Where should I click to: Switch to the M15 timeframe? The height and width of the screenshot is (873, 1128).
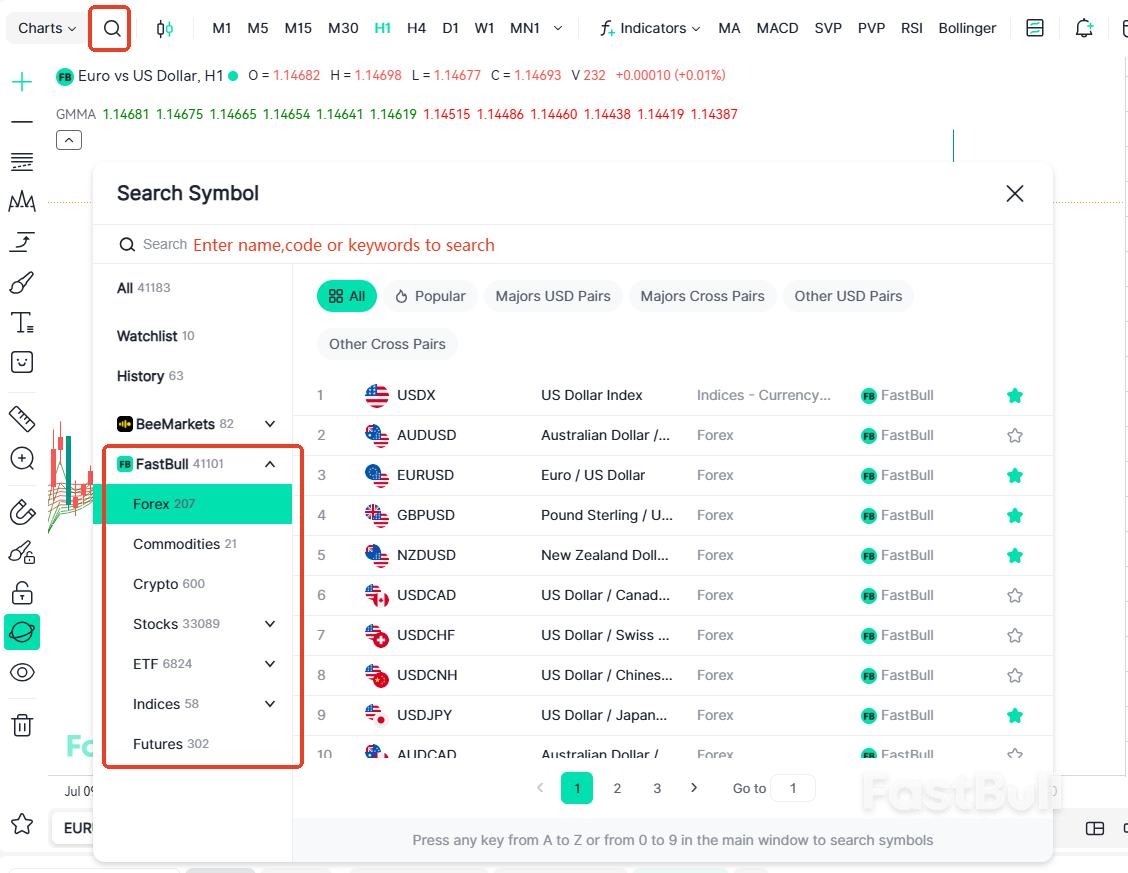[x=298, y=28]
